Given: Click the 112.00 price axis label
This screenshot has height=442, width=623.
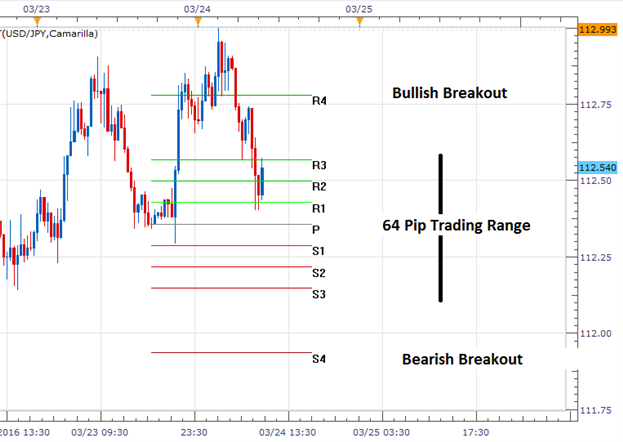Looking at the screenshot, I should point(596,333).
